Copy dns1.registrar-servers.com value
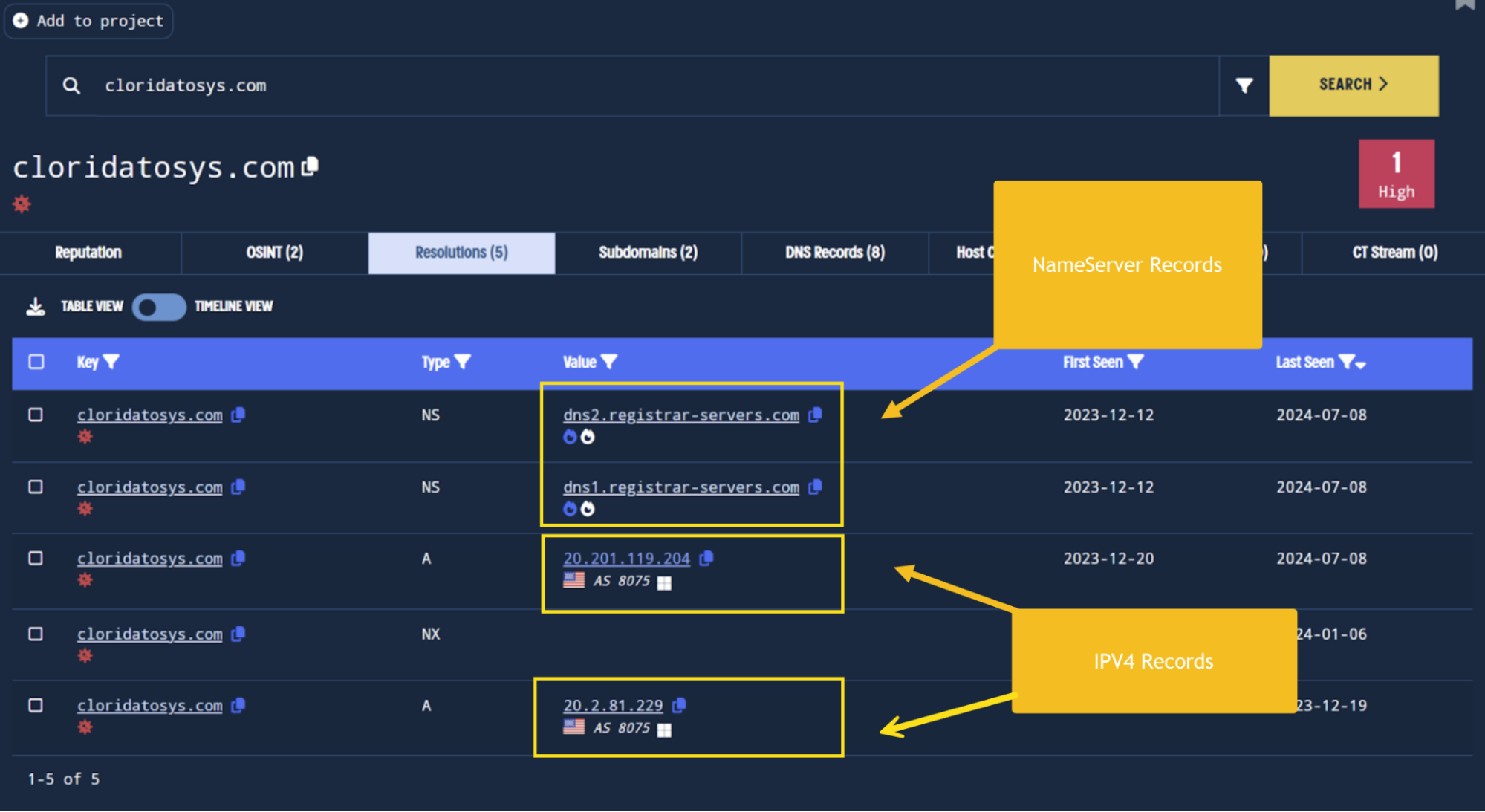 pos(816,487)
